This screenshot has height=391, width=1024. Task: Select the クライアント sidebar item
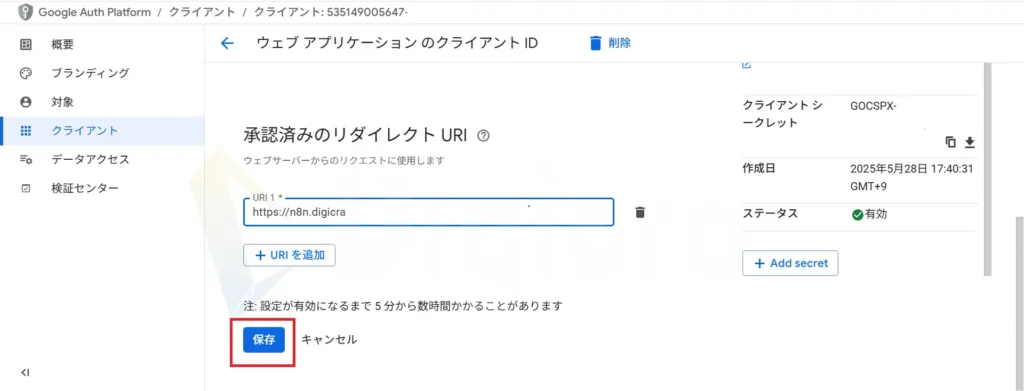[102, 131]
